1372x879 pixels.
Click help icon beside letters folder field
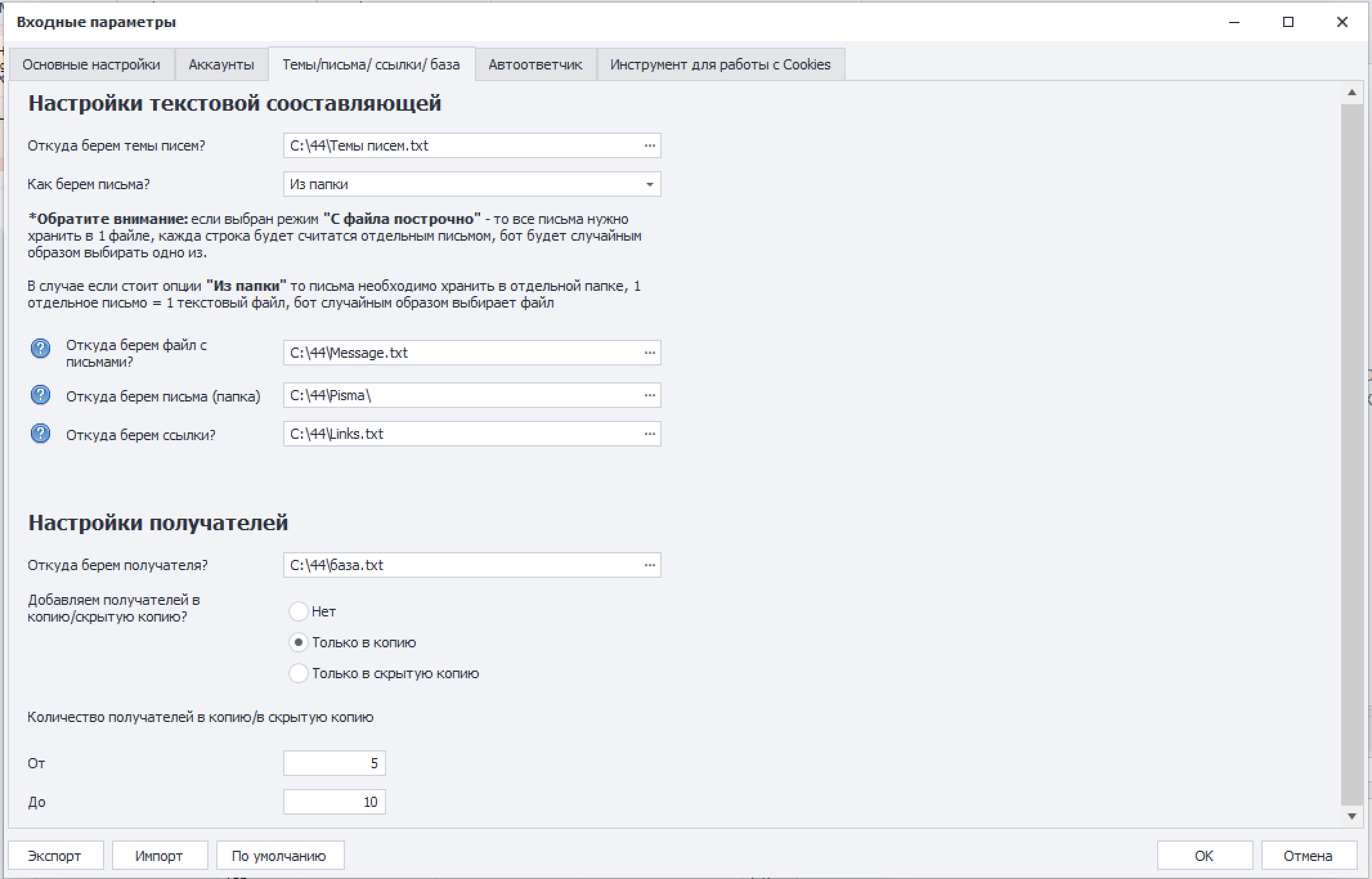tap(41, 395)
